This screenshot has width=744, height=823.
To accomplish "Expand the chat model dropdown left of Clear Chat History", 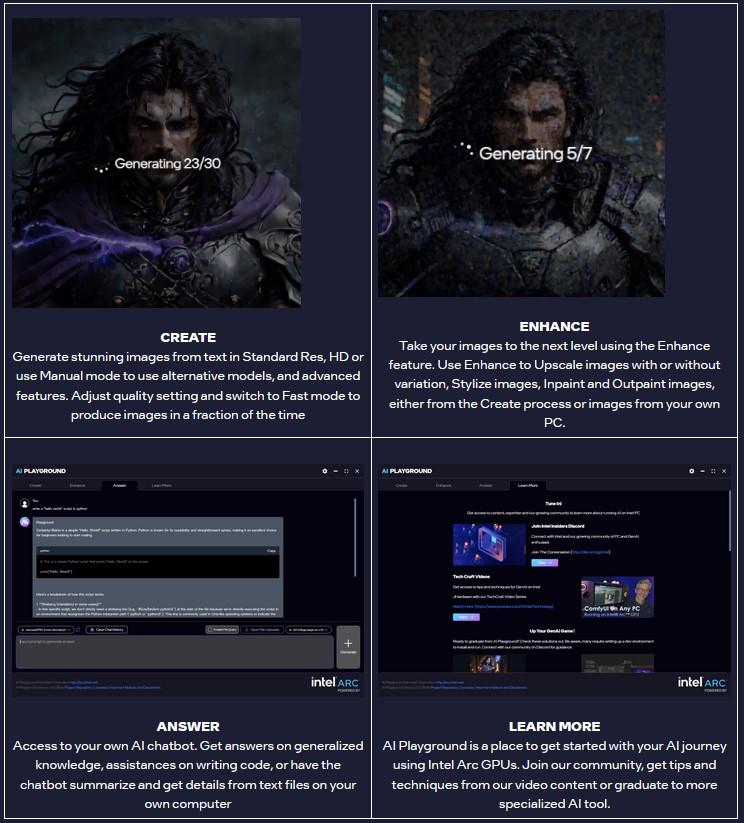I will click(x=45, y=630).
